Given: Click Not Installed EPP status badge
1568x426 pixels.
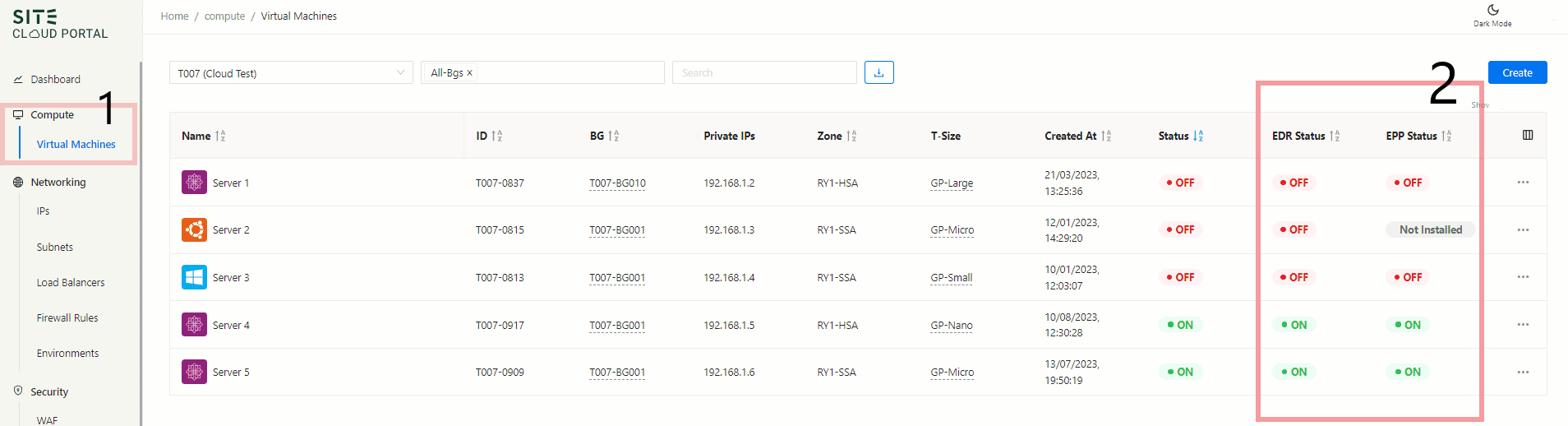Looking at the screenshot, I should pos(1431,229).
